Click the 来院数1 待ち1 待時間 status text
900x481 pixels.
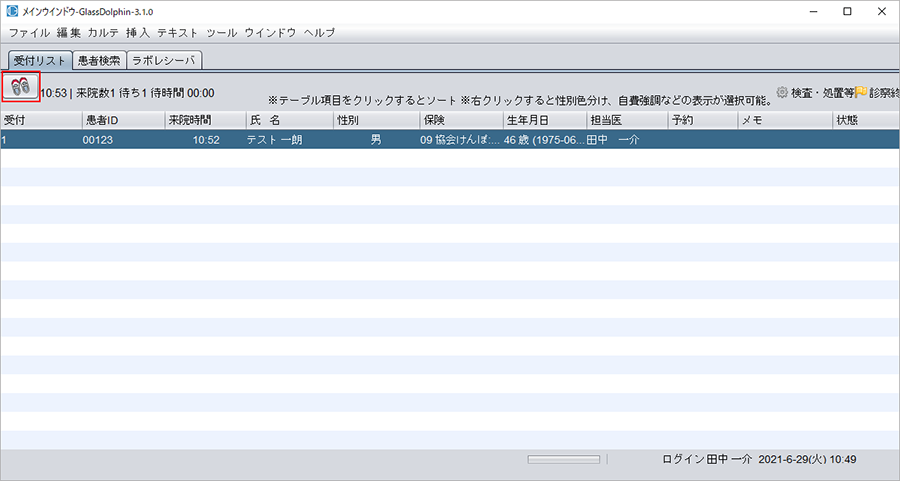coord(145,93)
